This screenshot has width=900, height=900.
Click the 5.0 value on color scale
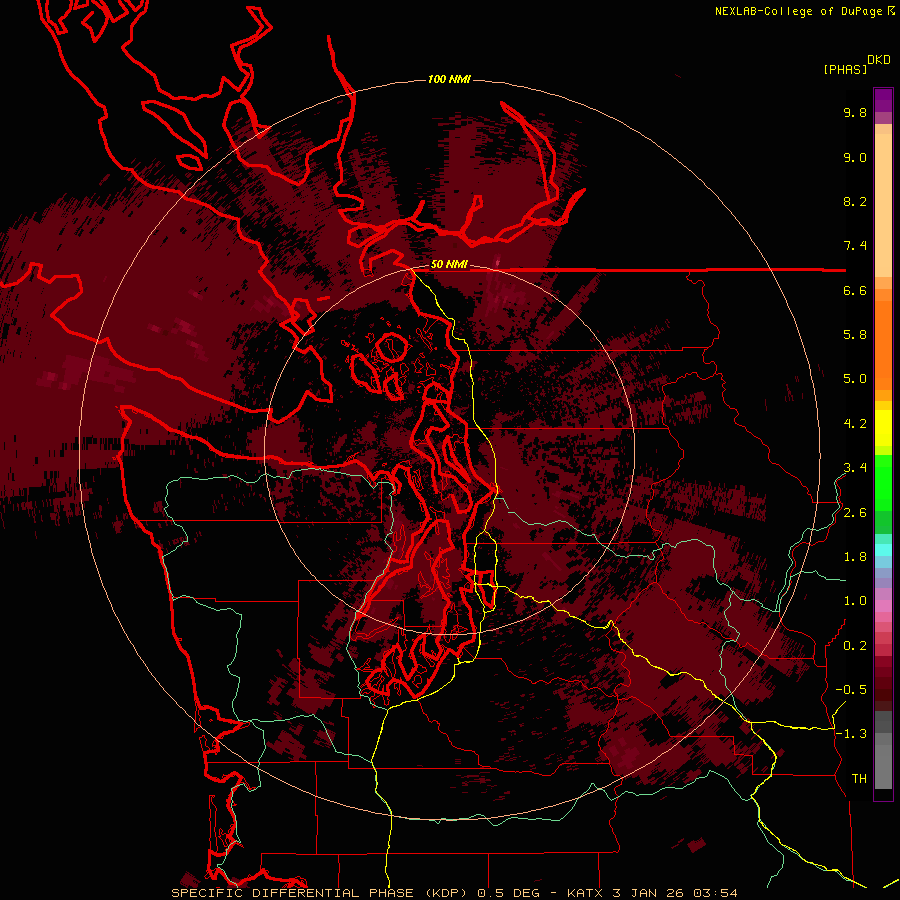coord(855,379)
